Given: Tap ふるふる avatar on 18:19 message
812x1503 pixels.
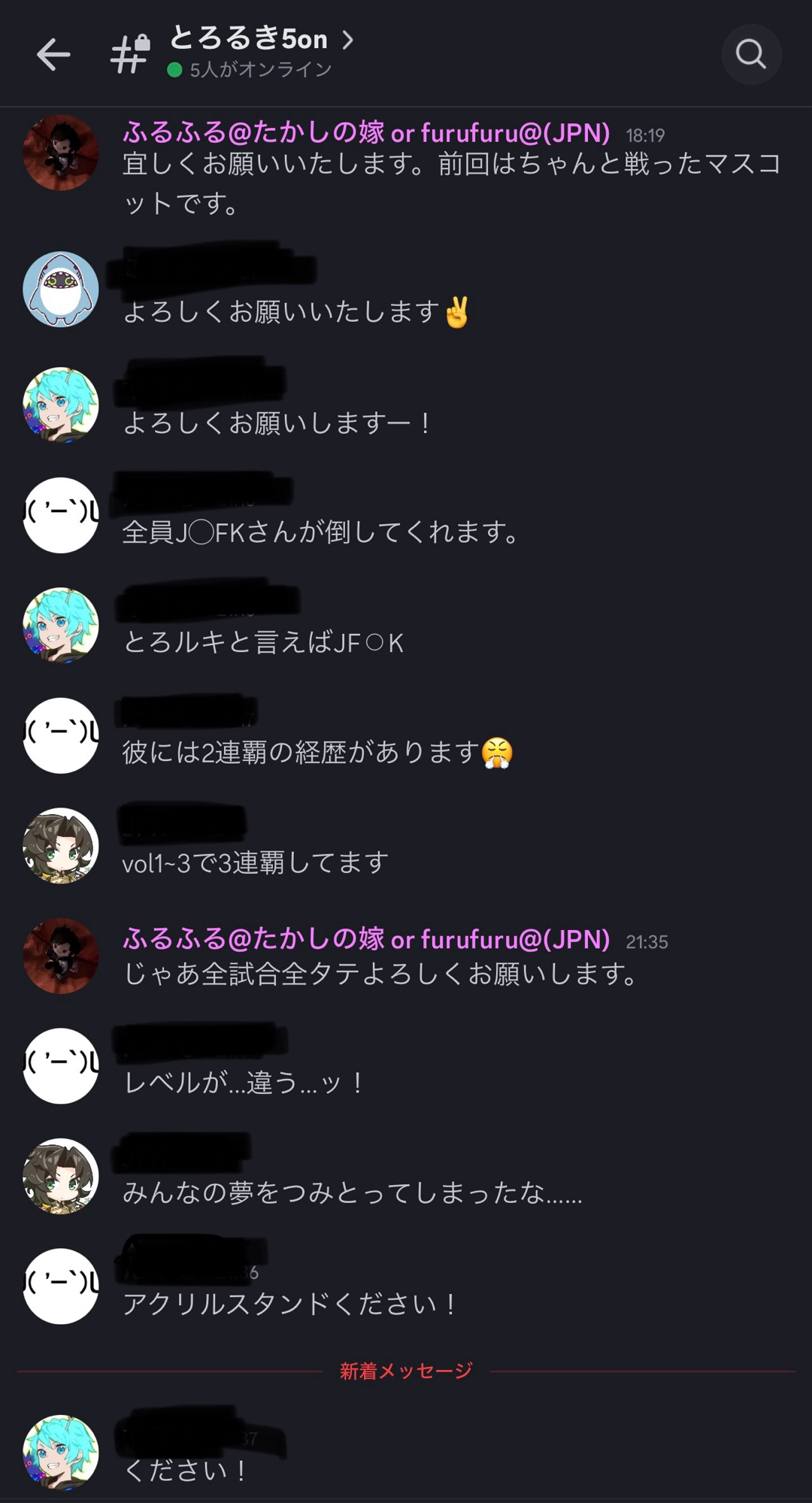Looking at the screenshot, I should tap(61, 153).
